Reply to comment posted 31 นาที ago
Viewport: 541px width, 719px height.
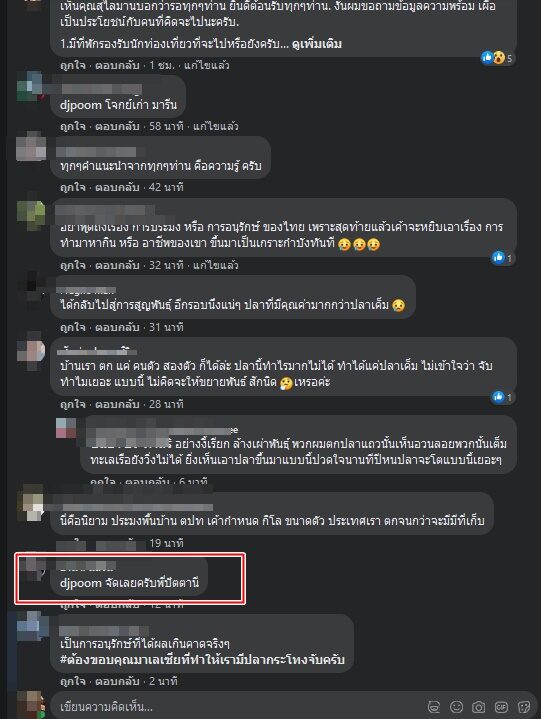(117, 327)
